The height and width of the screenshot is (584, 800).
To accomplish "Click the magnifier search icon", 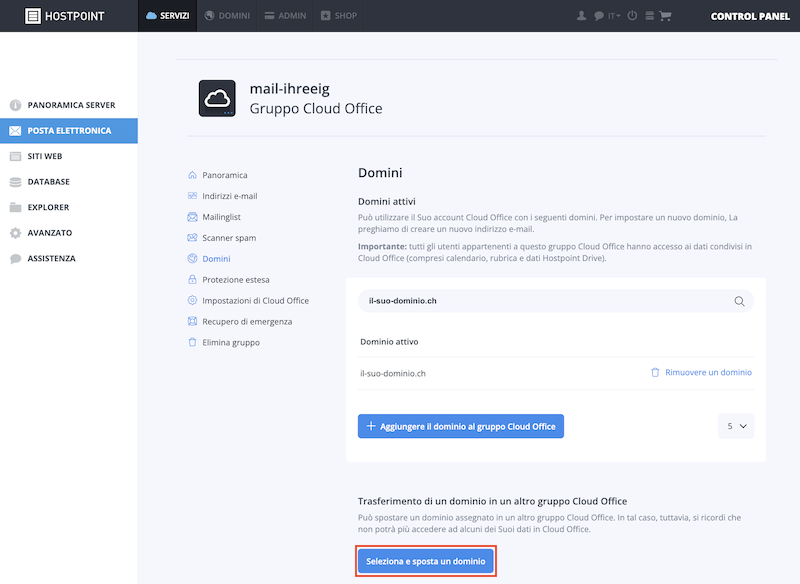I will click(x=739, y=301).
